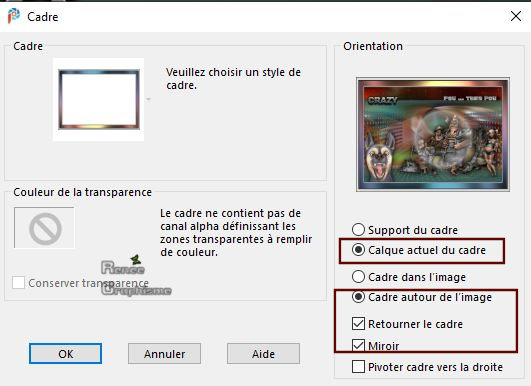Click the no-alpha-channel prohibited symbol icon
531x386 pixels.
click(x=45, y=229)
